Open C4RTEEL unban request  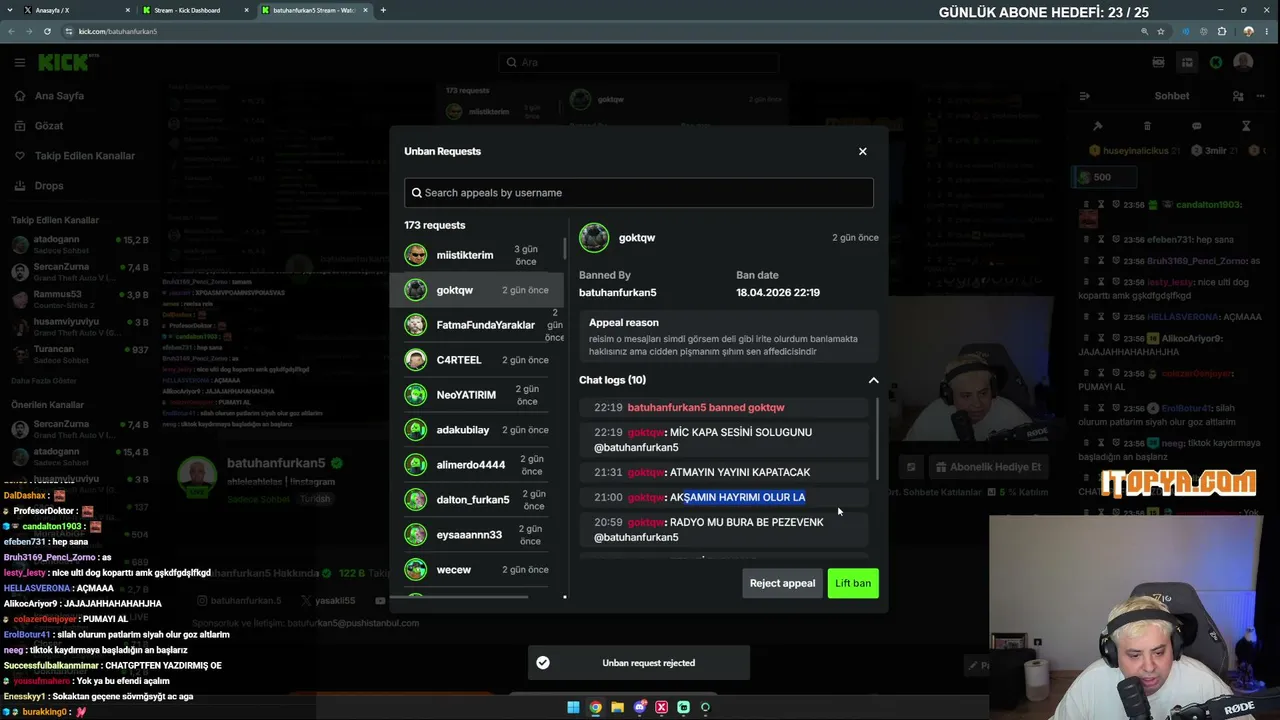(476, 360)
